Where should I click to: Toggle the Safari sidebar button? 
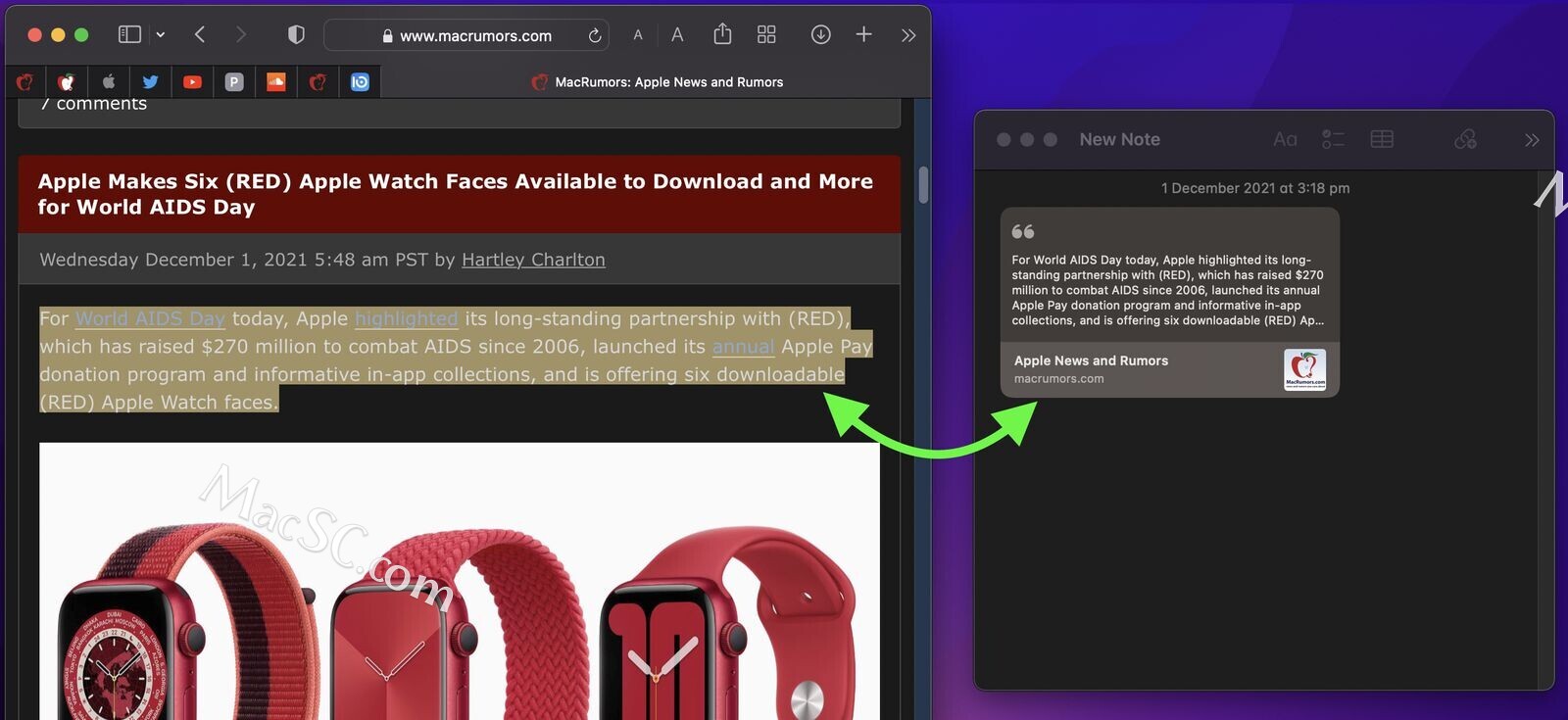tap(129, 34)
